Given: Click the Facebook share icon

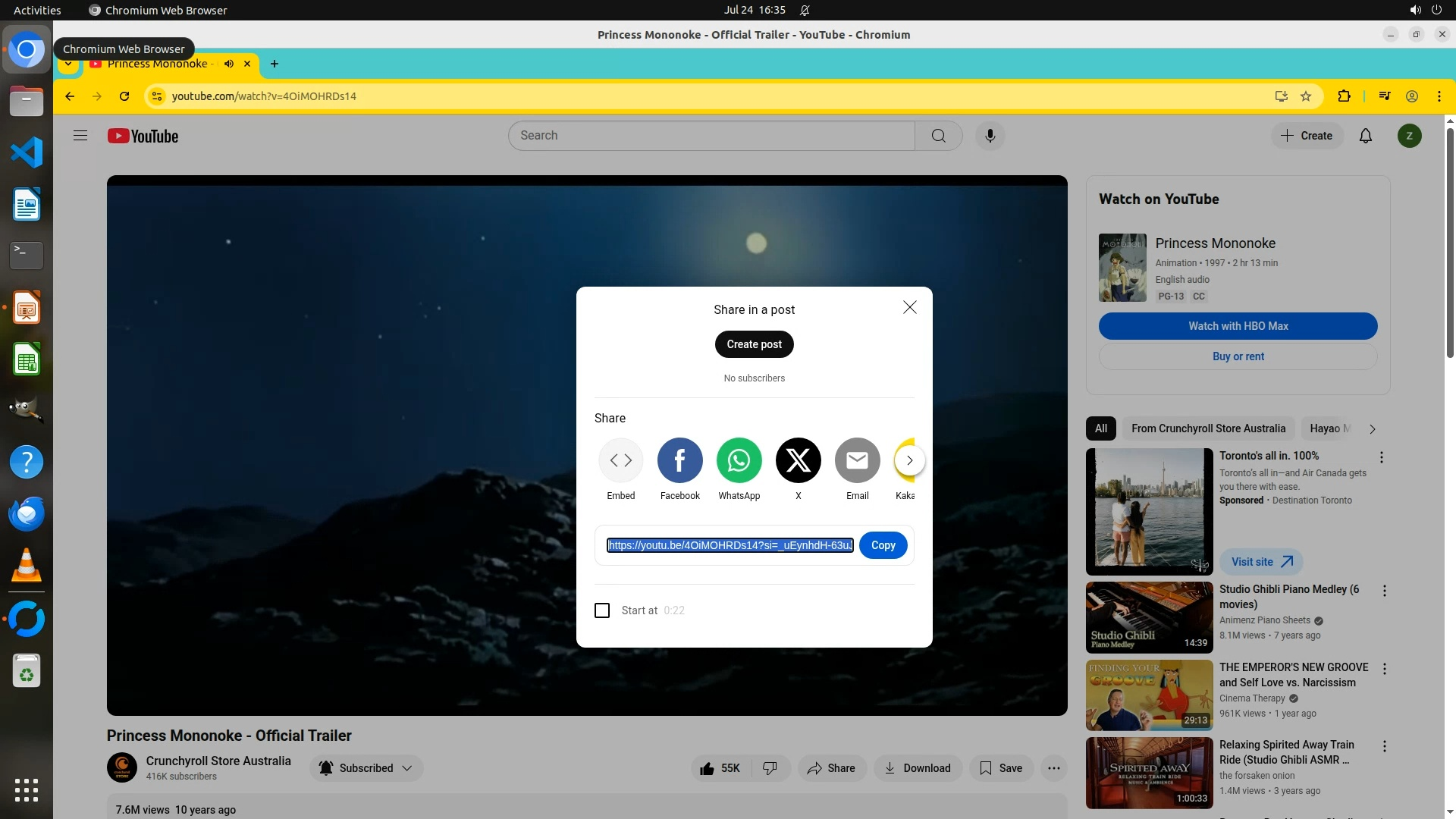Looking at the screenshot, I should click(x=679, y=460).
